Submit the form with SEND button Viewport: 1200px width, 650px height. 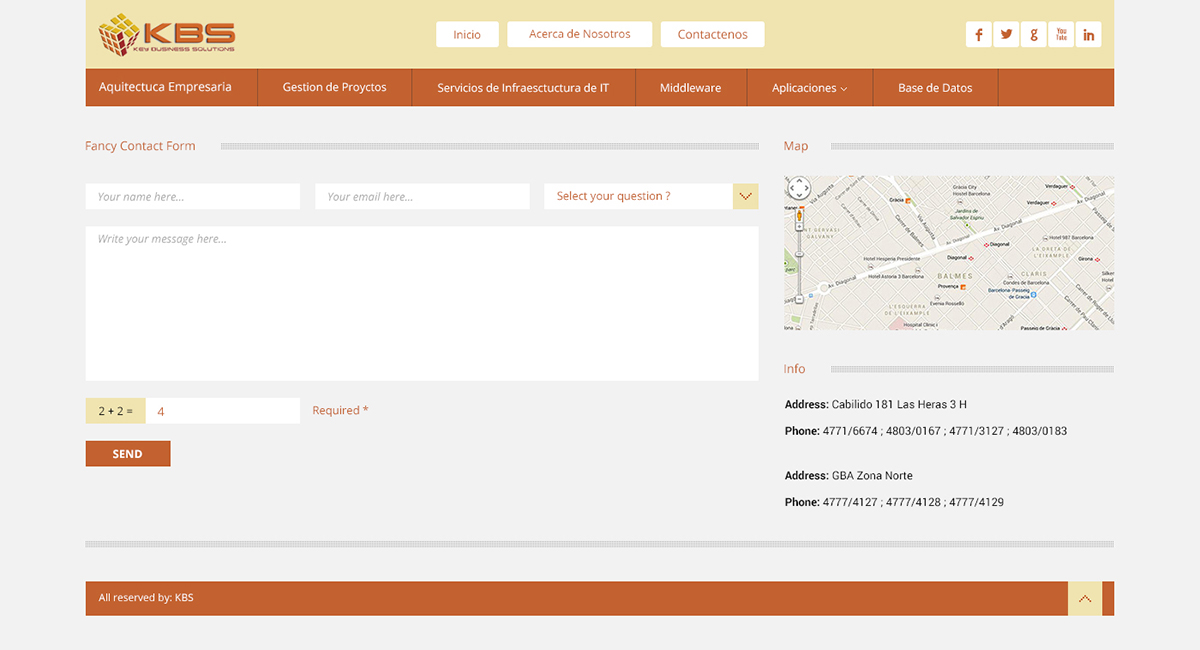(128, 454)
